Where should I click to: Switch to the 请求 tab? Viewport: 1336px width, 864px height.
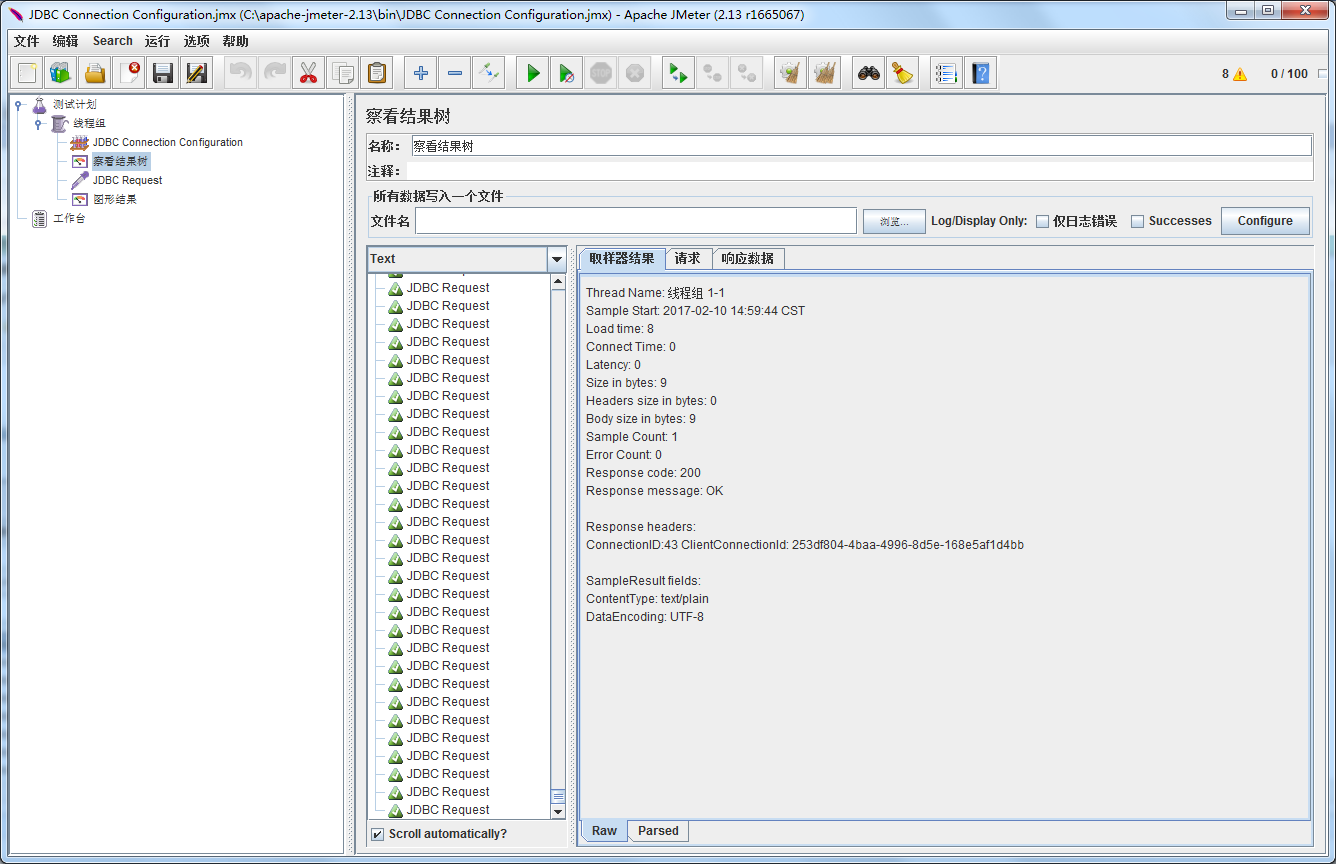pos(688,259)
